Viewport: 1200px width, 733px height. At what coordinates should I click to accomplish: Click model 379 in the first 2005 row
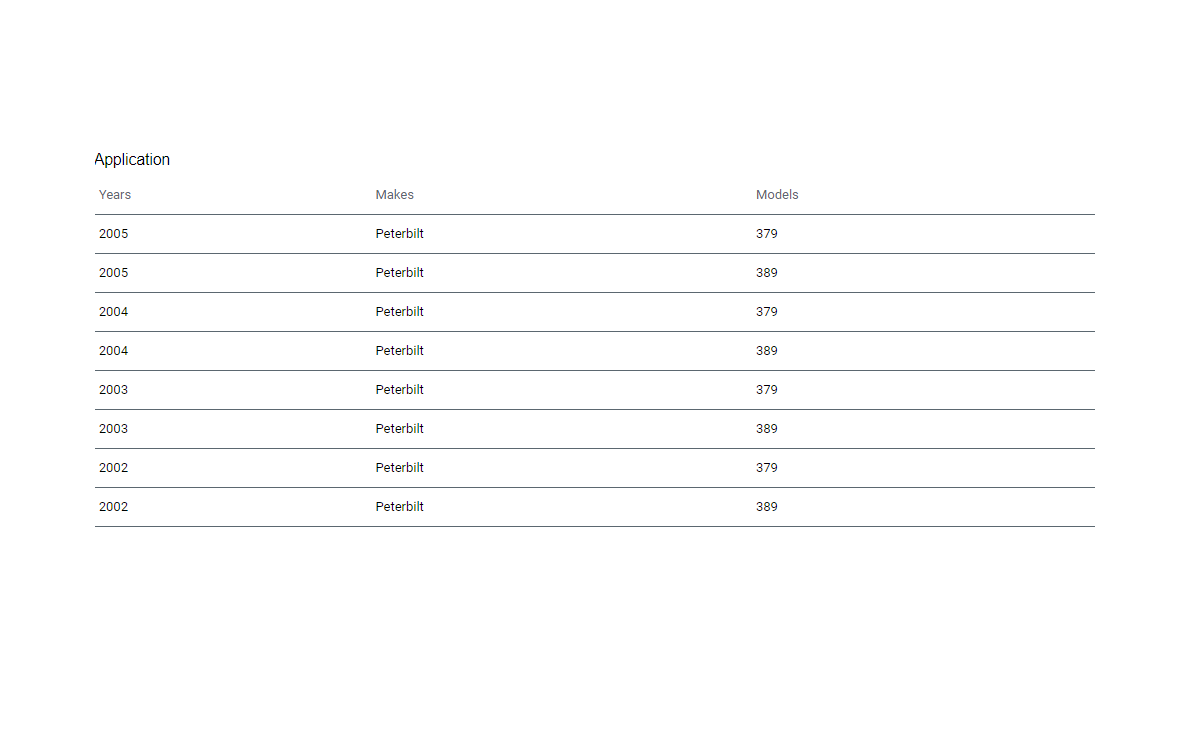tap(767, 234)
